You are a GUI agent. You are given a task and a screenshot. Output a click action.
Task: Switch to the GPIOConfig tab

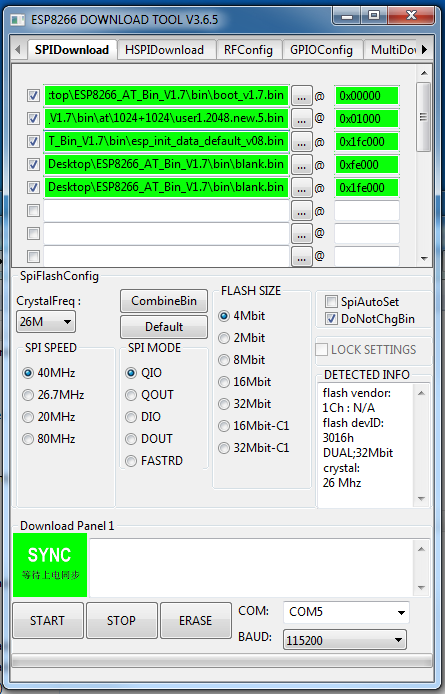[x=321, y=50]
